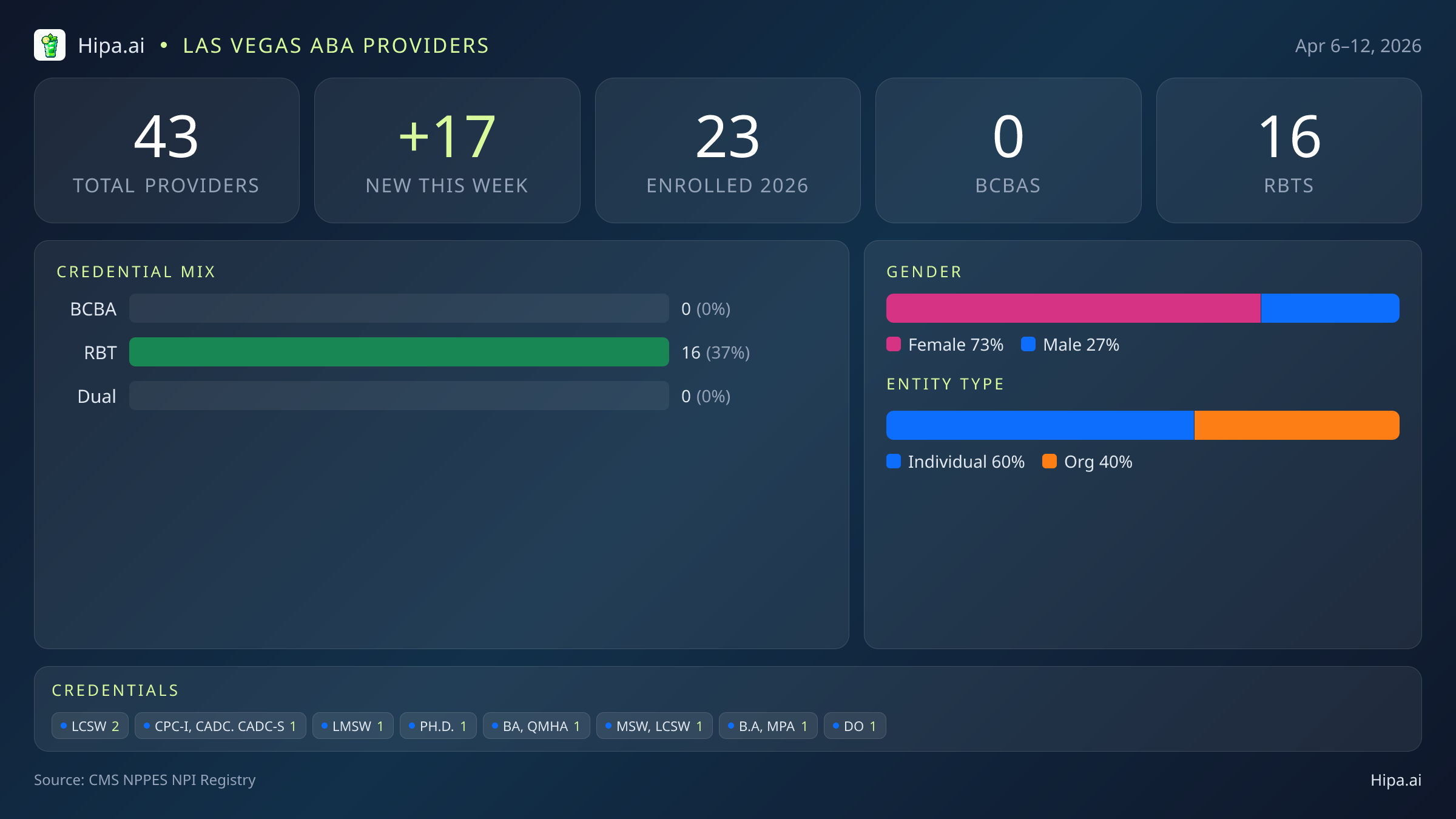Click the pink Female gender bar segment
Viewport: 1456px width, 819px height.
pos(1073,309)
